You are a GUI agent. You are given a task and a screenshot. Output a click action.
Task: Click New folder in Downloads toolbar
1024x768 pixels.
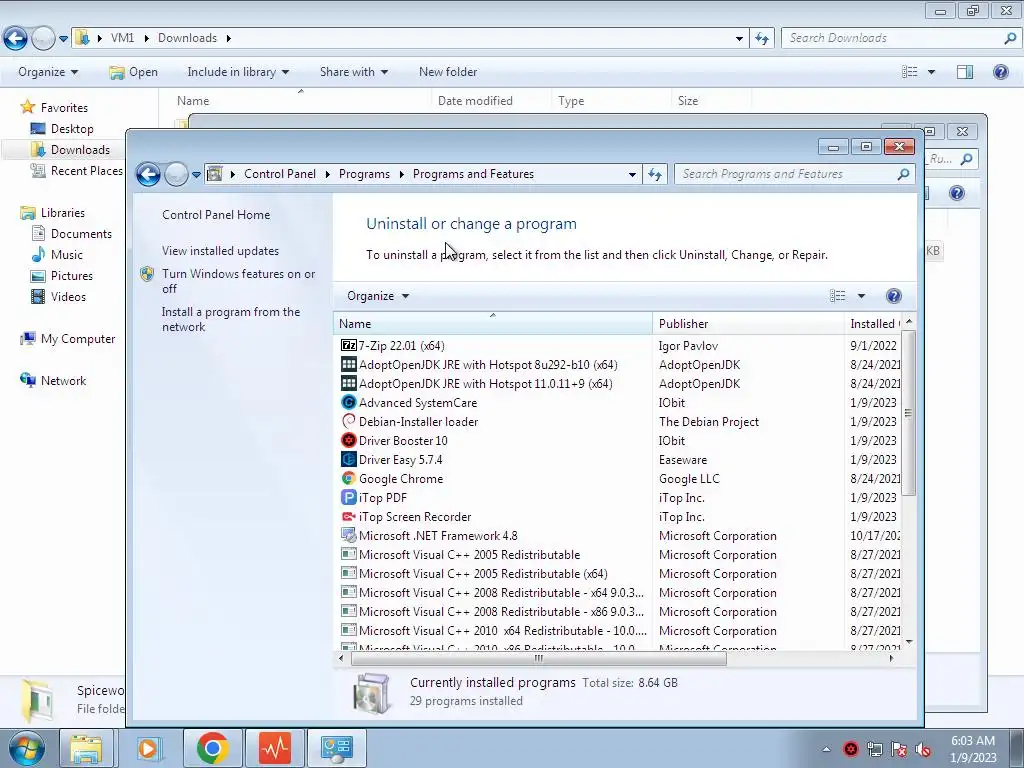tap(448, 72)
